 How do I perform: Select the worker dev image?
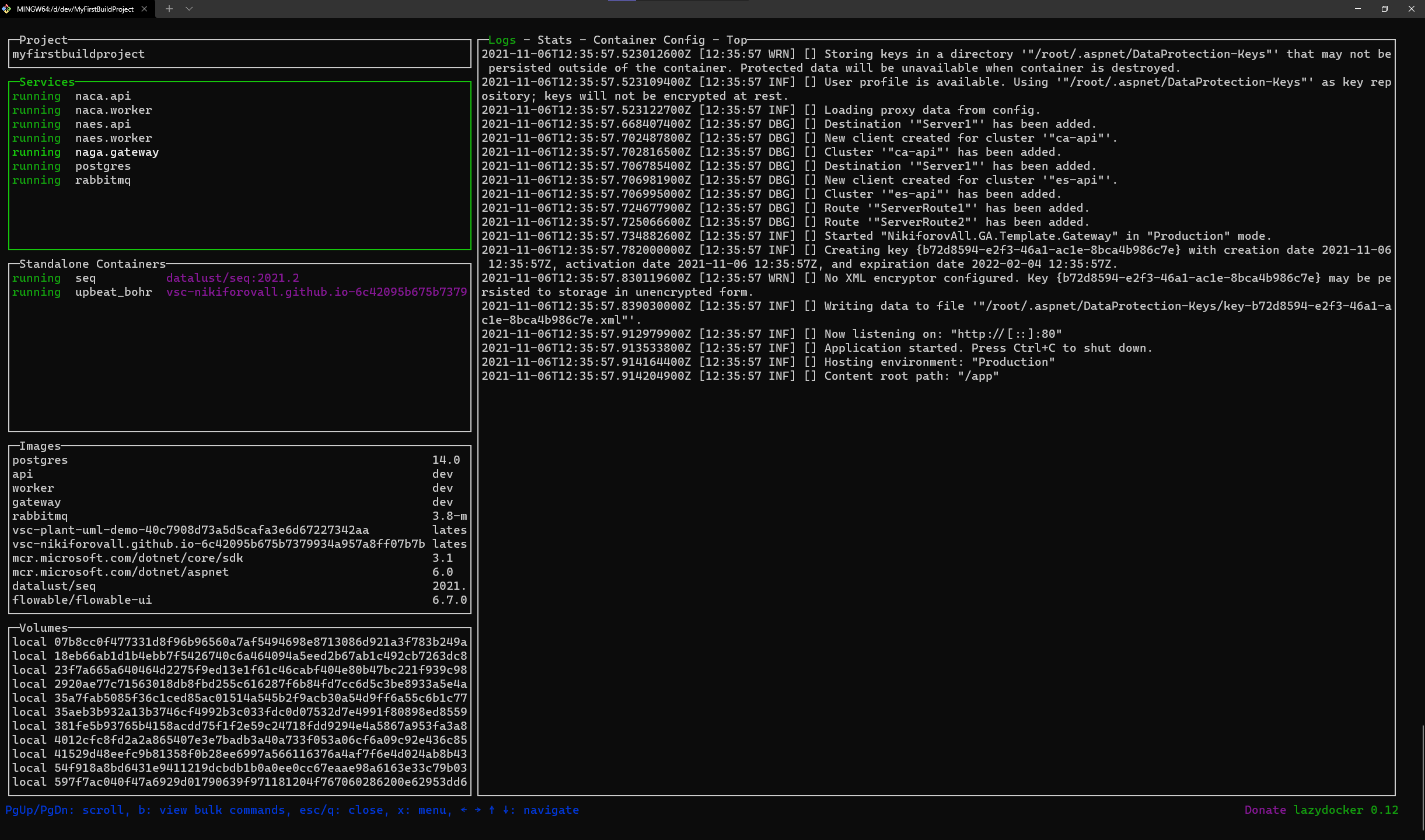(x=240, y=488)
